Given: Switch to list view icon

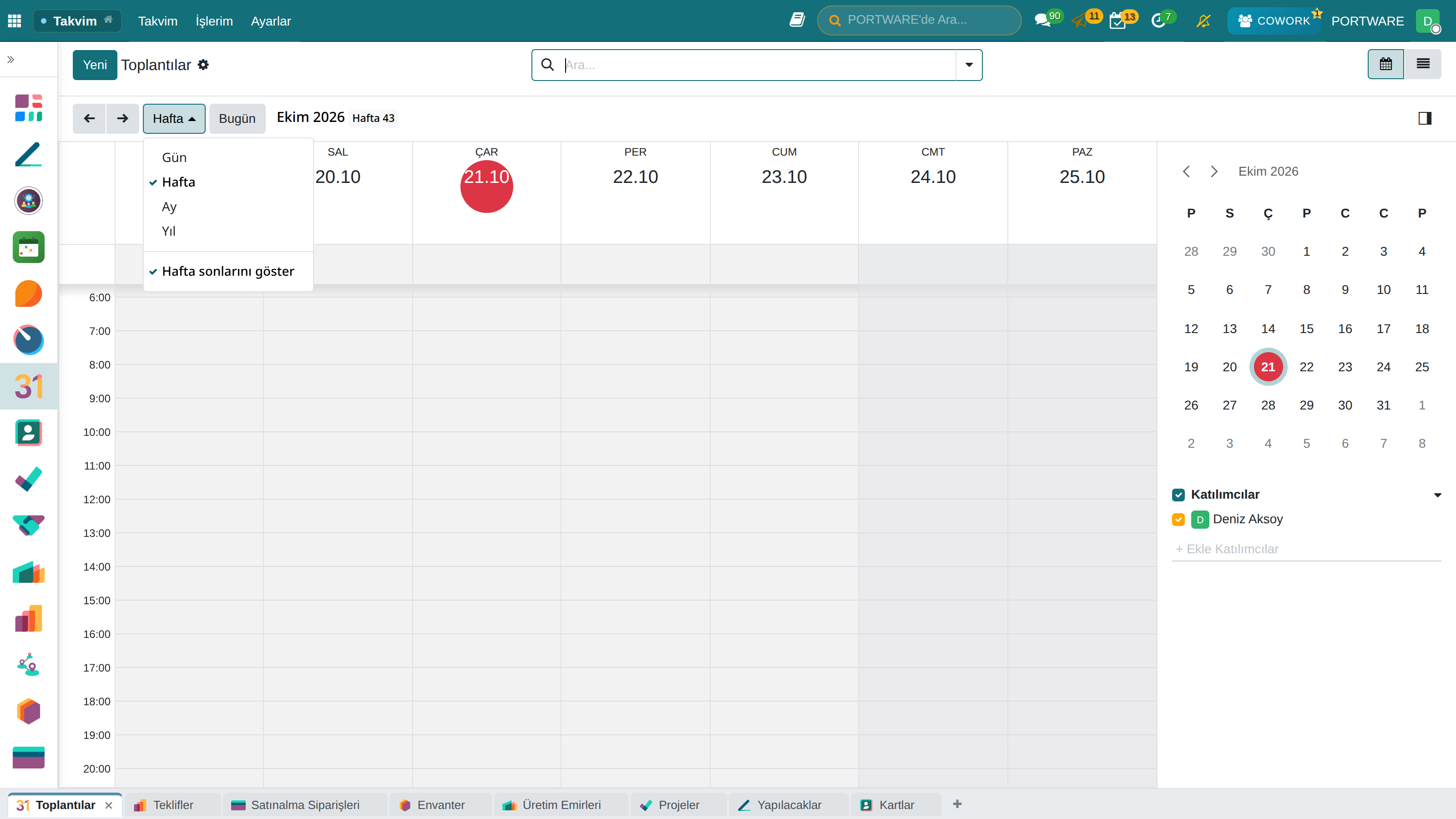Looking at the screenshot, I should pos(1423,64).
